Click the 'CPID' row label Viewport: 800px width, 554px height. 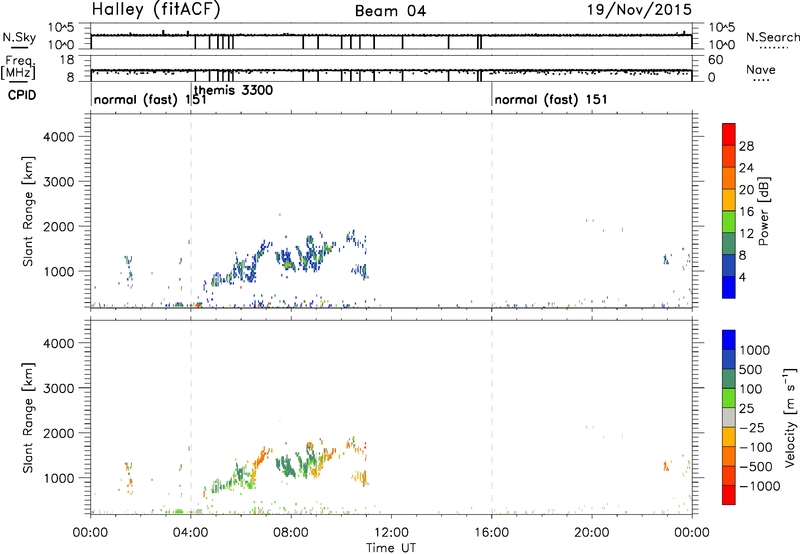tap(22, 95)
